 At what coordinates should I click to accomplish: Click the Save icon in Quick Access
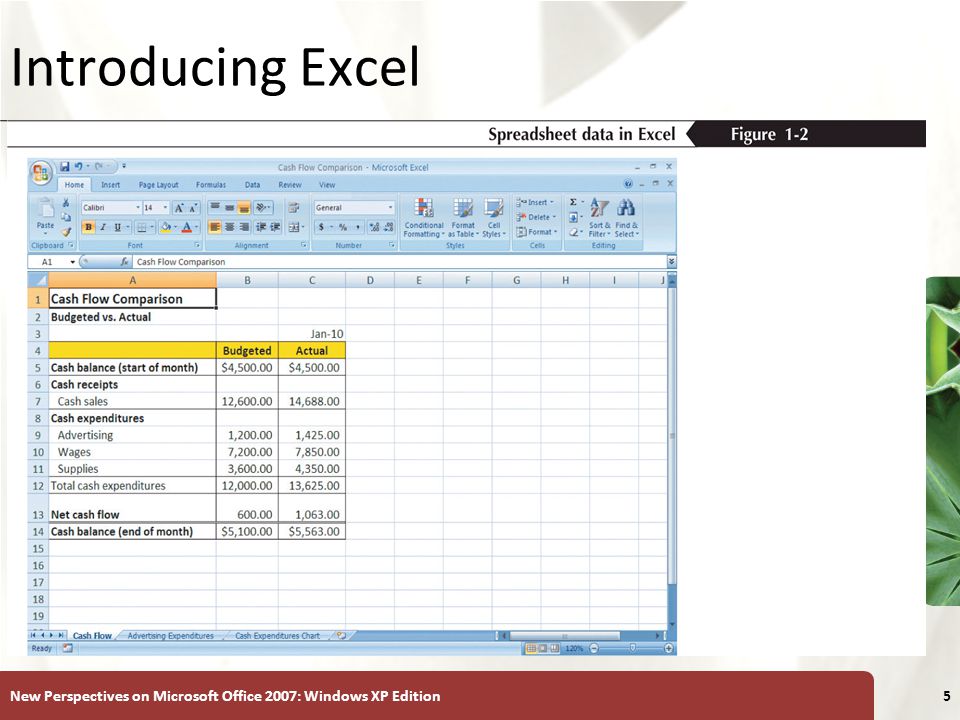64,166
